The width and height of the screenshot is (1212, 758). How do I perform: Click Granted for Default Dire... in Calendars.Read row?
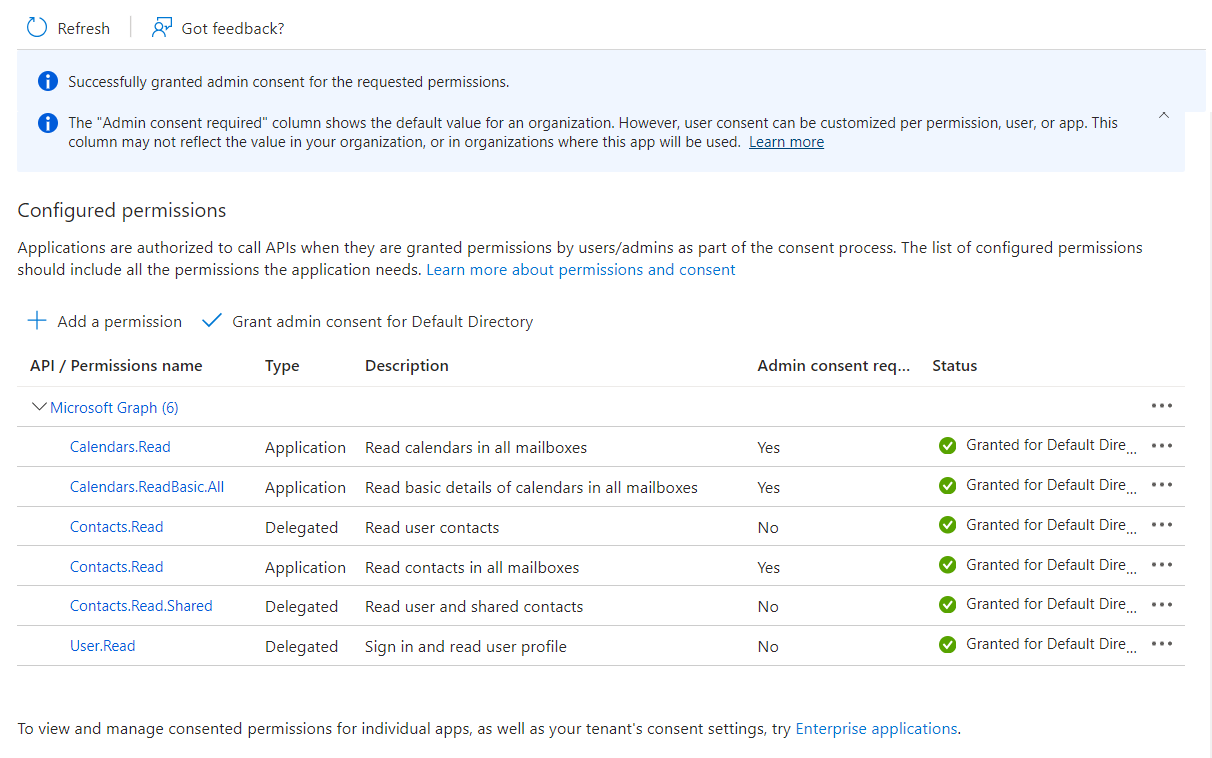pyautogui.click(x=1051, y=446)
